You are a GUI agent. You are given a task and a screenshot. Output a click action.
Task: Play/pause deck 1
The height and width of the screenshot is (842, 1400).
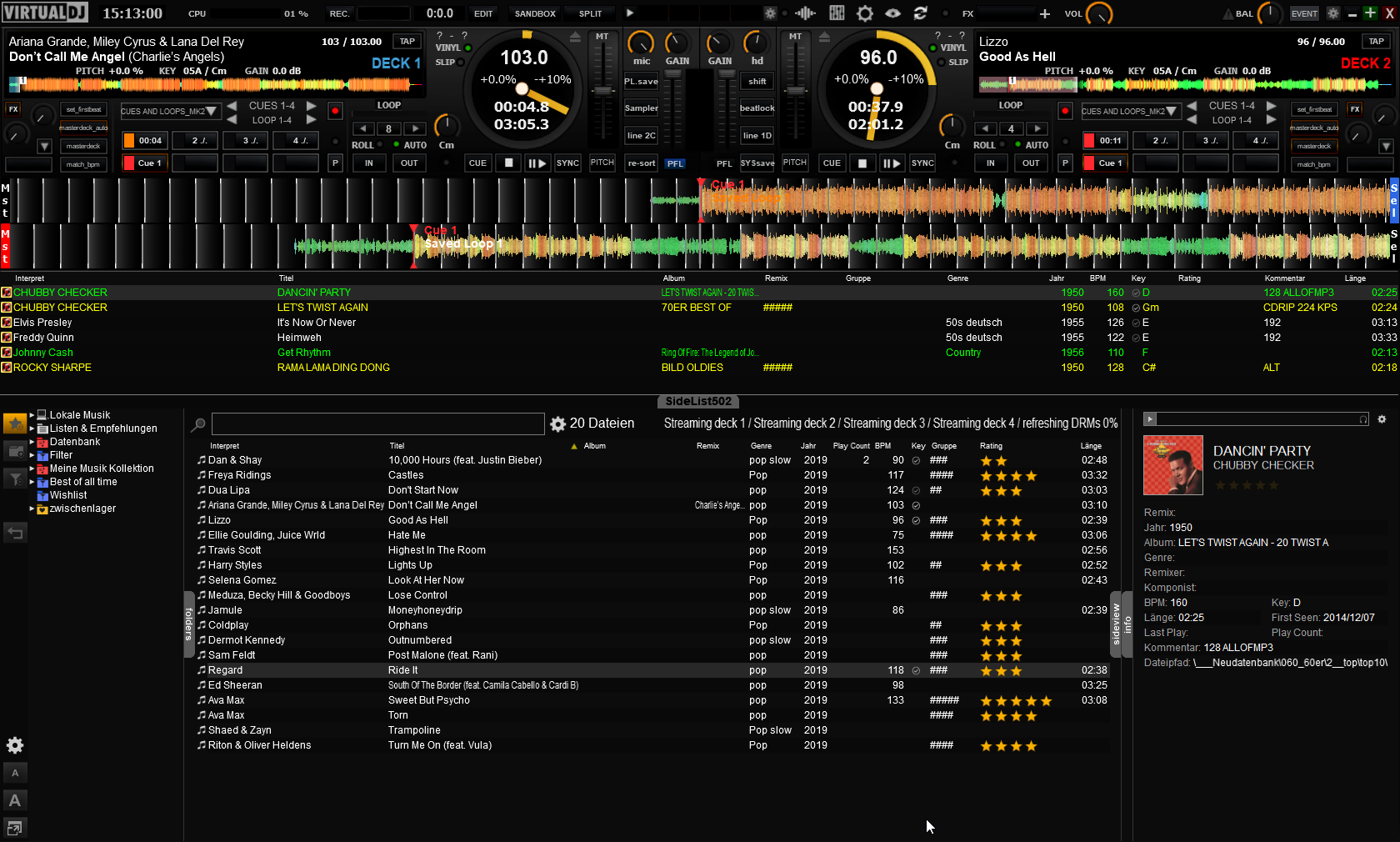pyautogui.click(x=537, y=163)
